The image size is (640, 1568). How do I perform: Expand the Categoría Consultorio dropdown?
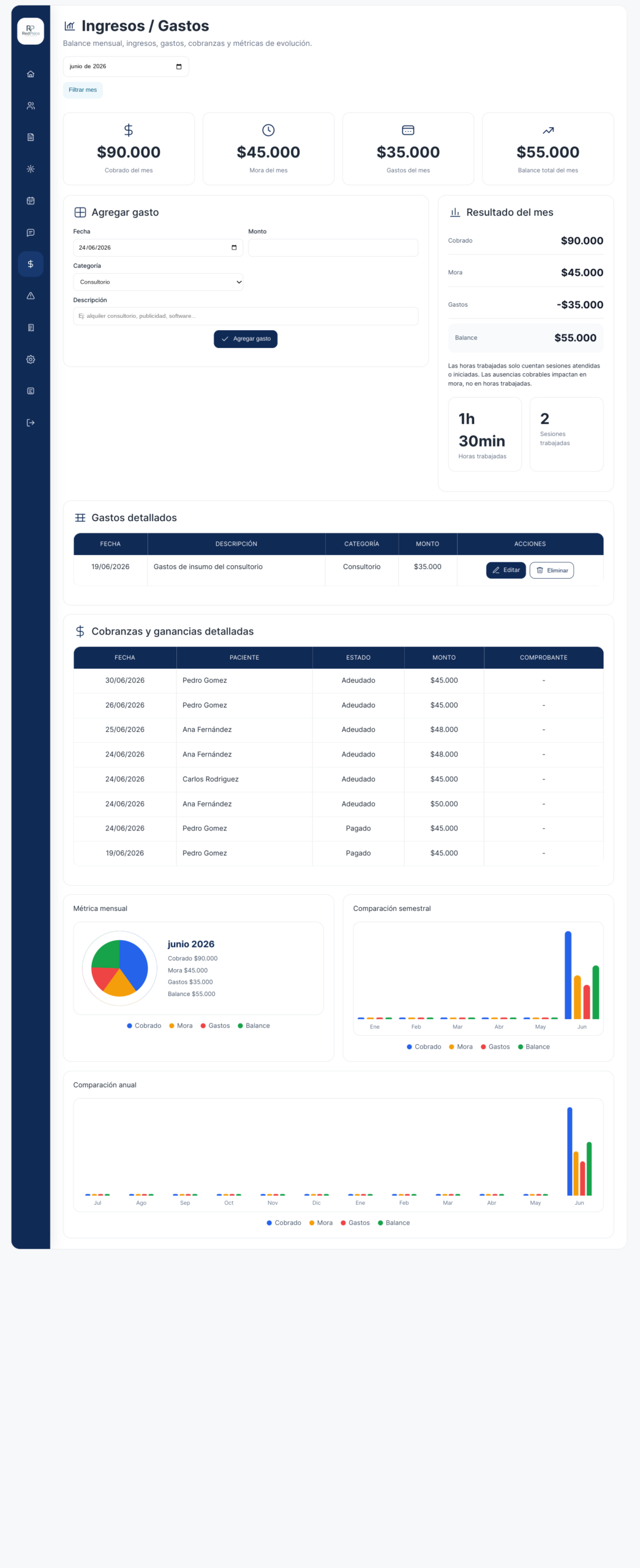pos(158,282)
